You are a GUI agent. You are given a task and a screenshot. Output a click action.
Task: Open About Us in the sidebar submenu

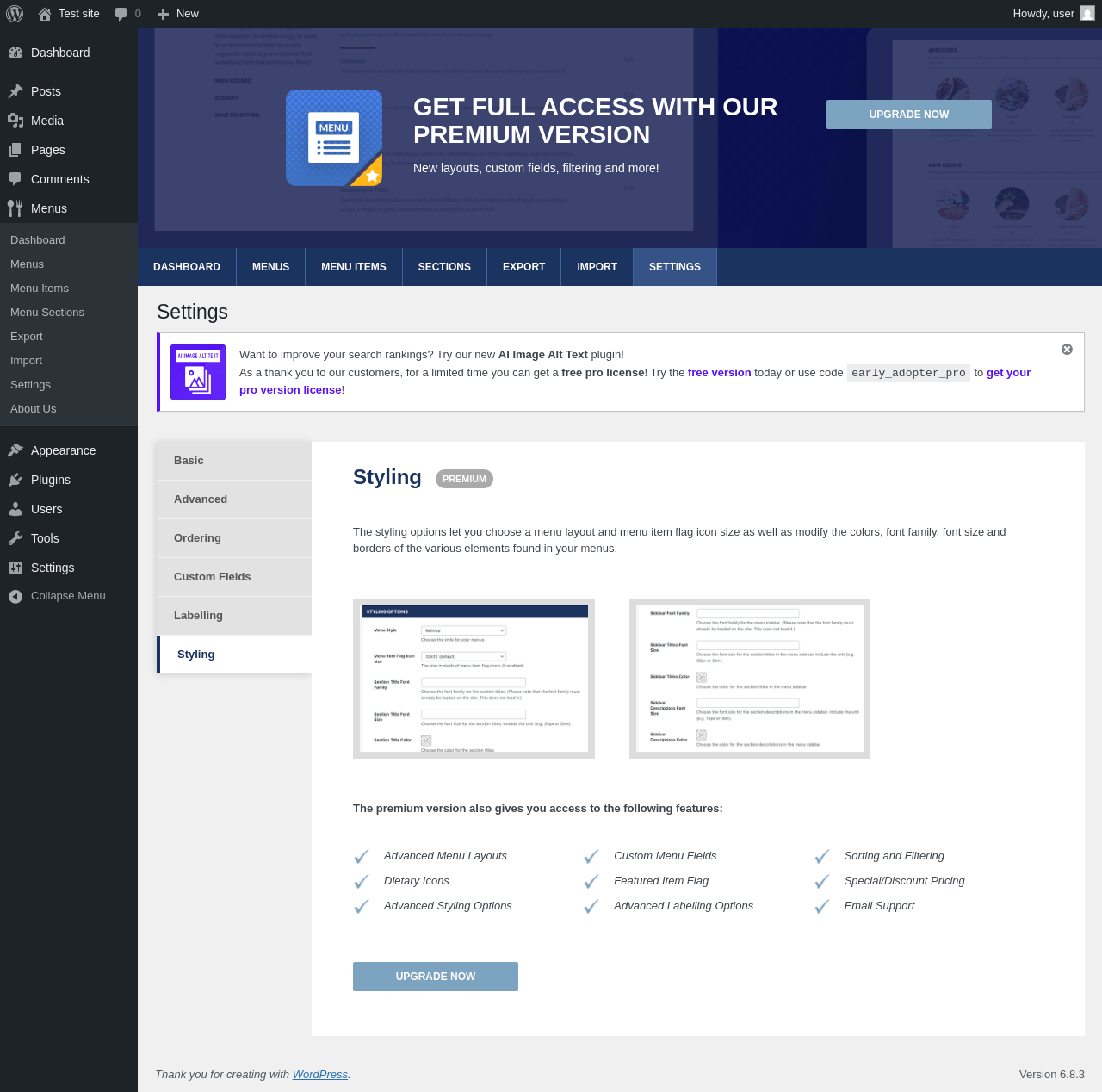69,409
